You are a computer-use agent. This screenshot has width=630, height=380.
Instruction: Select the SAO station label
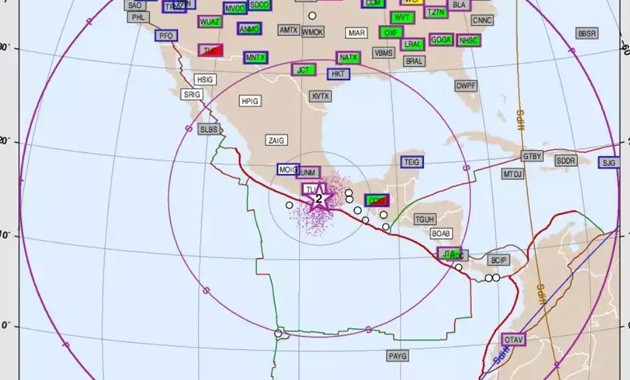tap(135, 5)
